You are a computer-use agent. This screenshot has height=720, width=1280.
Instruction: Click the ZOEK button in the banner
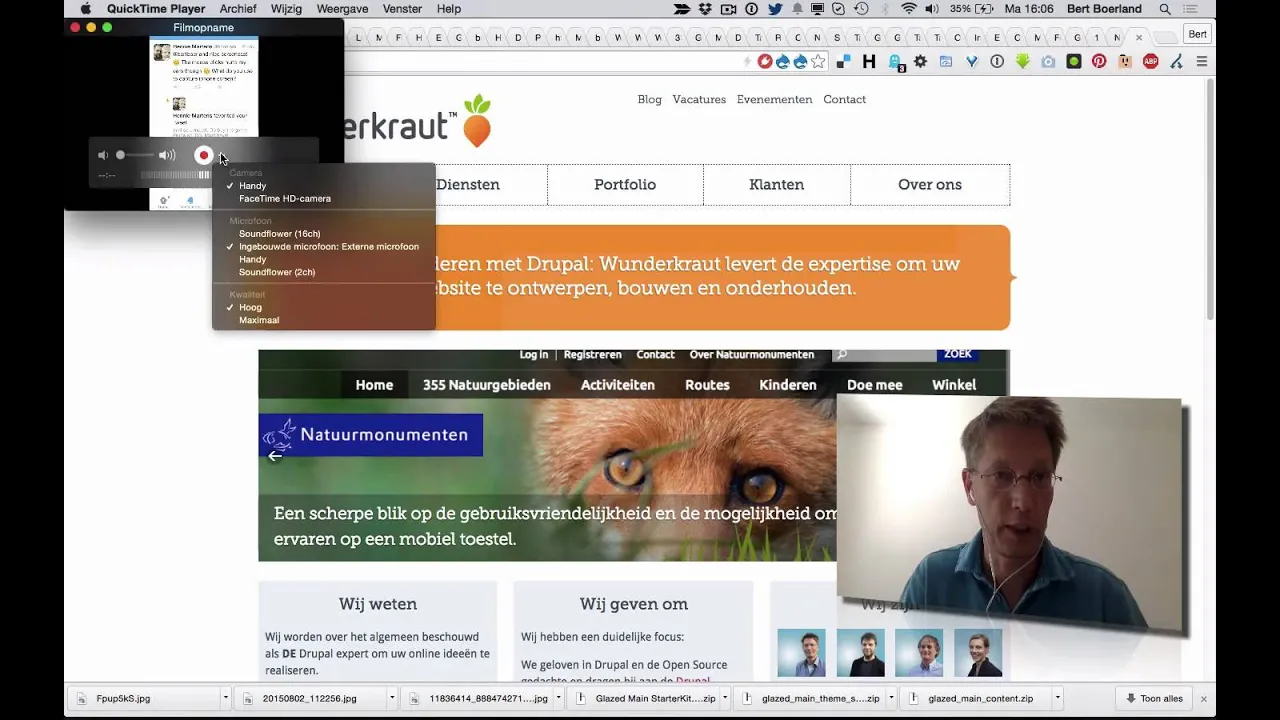957,354
